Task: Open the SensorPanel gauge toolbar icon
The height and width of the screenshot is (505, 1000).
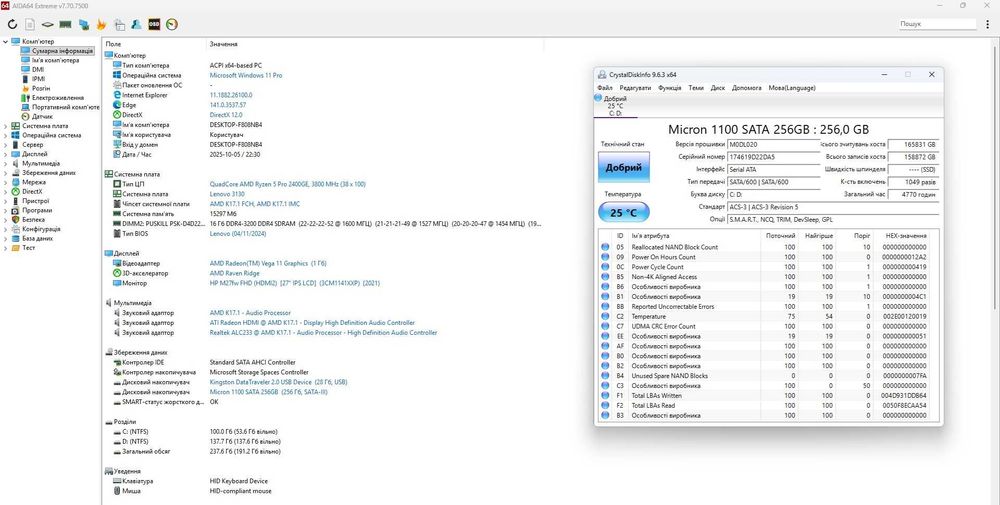Action: point(172,24)
